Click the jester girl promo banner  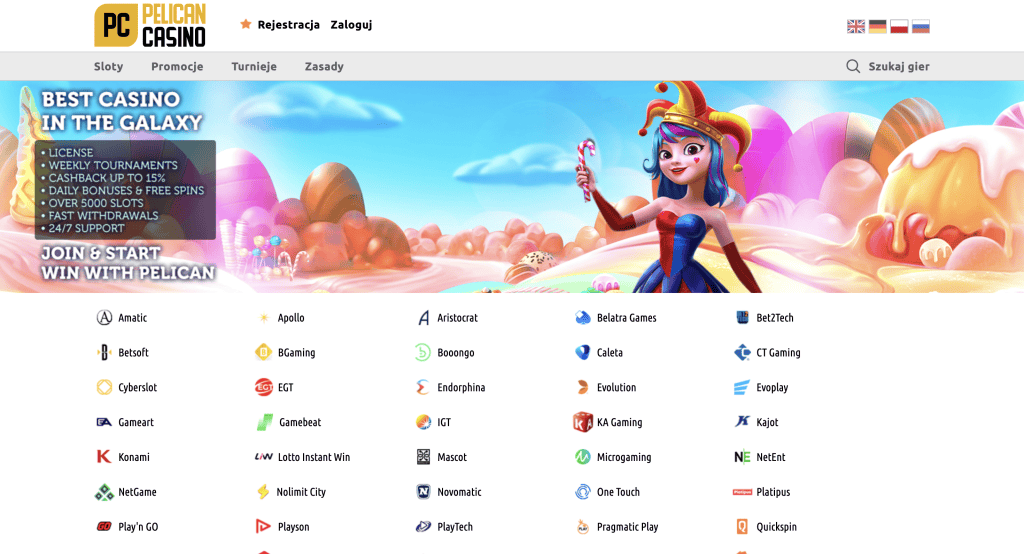click(x=512, y=186)
